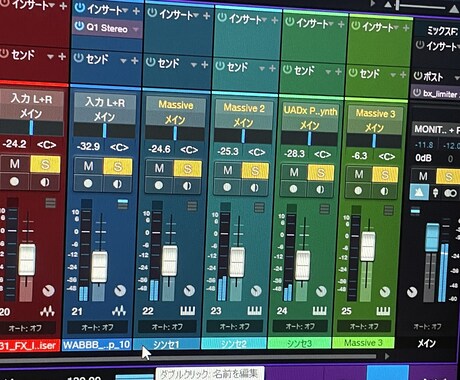Open automation mode on channel 24
This screenshot has width=460, height=380.
tap(300, 326)
